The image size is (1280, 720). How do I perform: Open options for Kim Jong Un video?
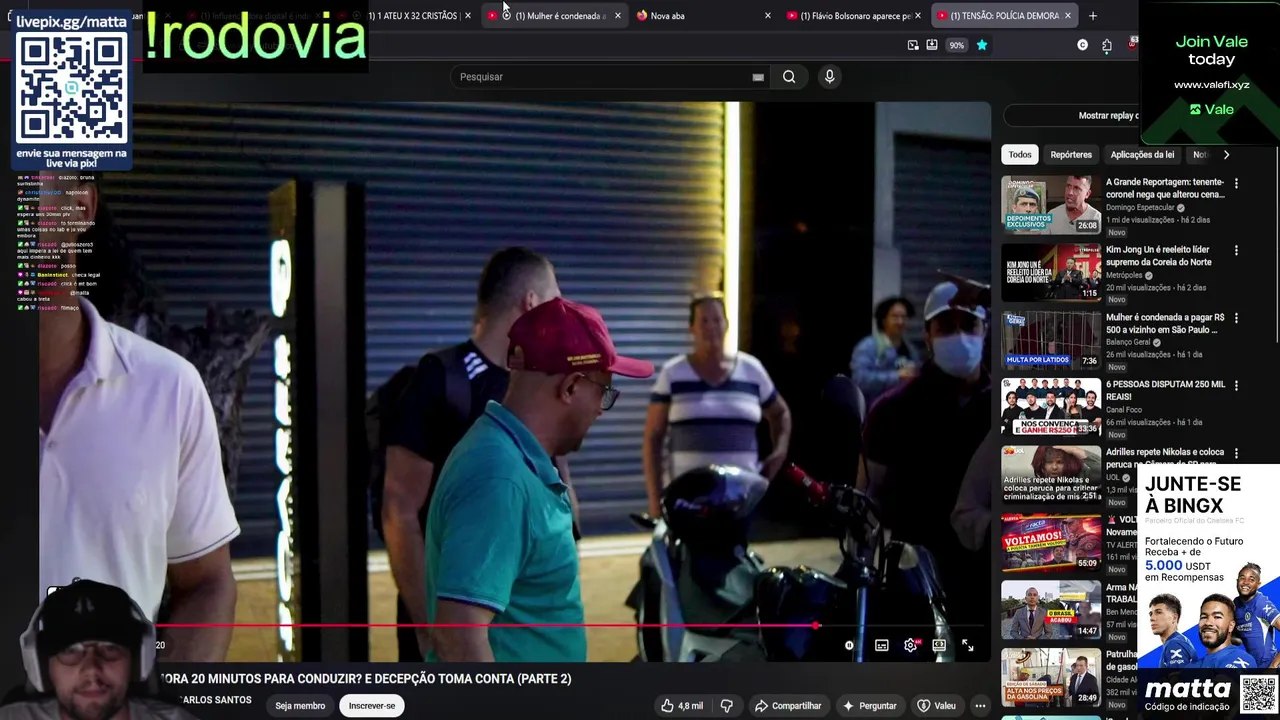(x=1236, y=250)
